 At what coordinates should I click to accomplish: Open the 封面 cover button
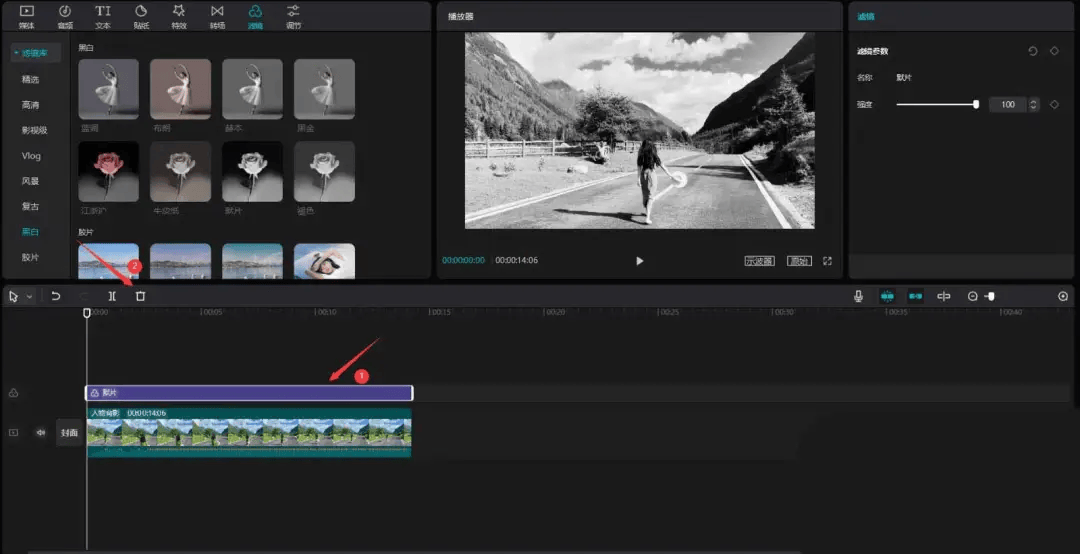coord(69,433)
